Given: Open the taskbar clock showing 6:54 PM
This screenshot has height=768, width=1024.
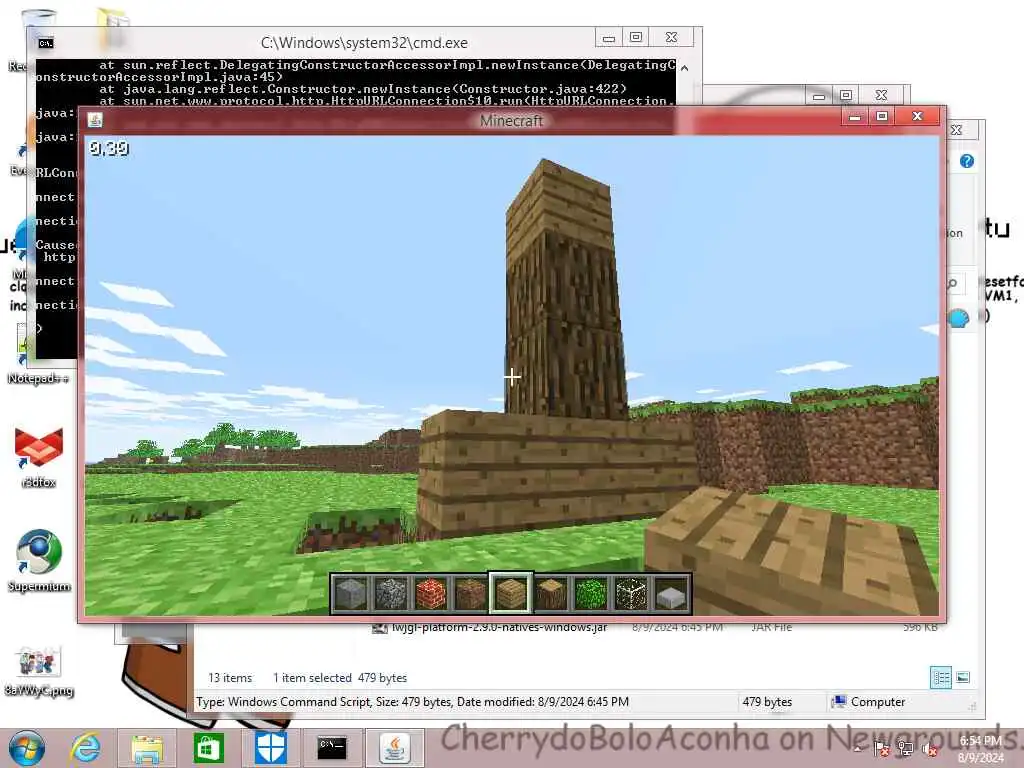Looking at the screenshot, I should pos(980,749).
